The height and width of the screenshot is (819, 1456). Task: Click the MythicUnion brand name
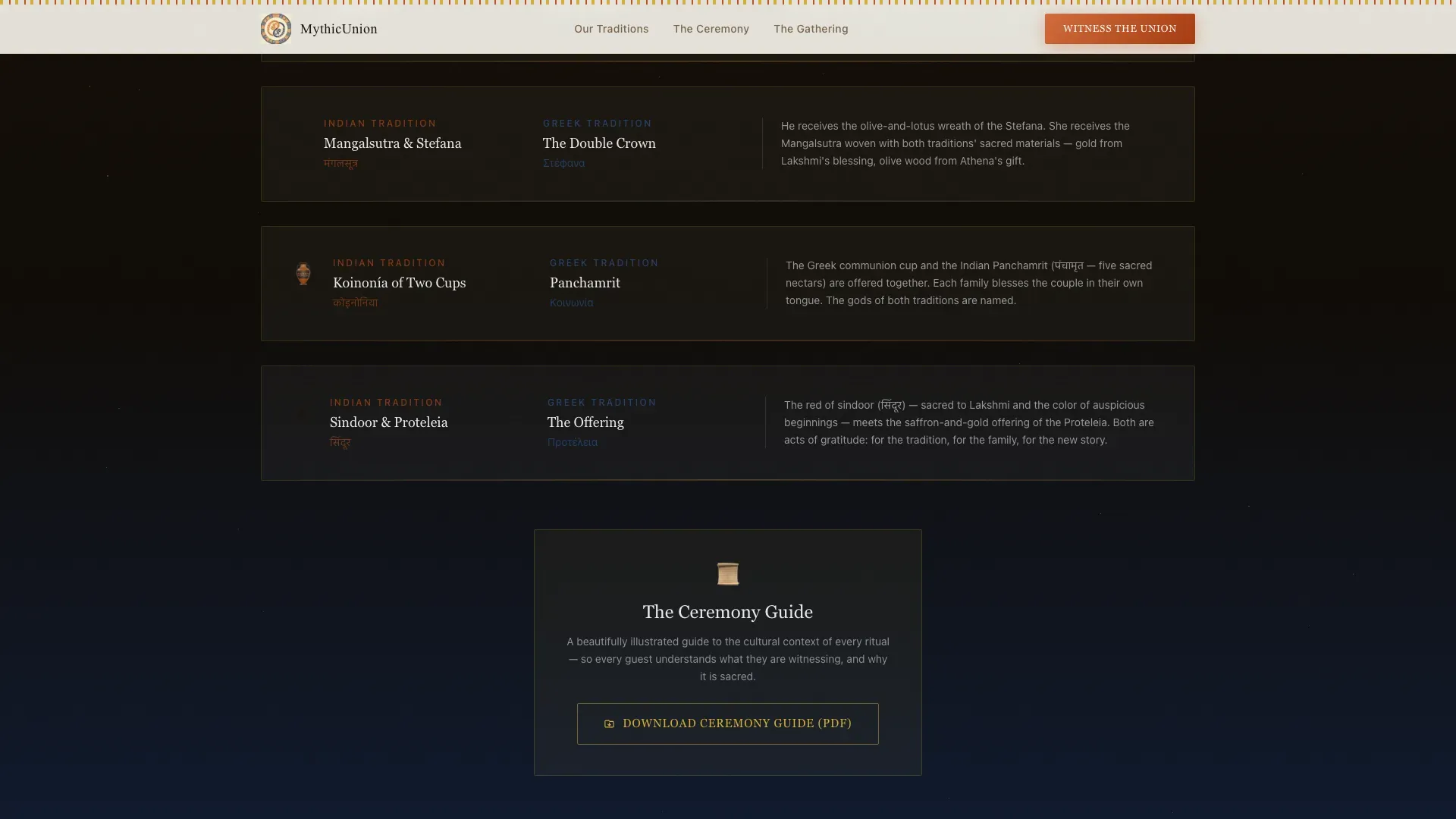click(339, 29)
